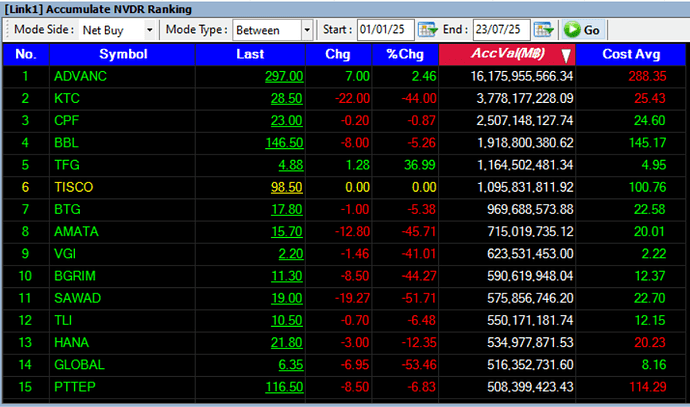The image size is (690, 407).
Task: Open last price link 297.00
Action: (x=284, y=77)
